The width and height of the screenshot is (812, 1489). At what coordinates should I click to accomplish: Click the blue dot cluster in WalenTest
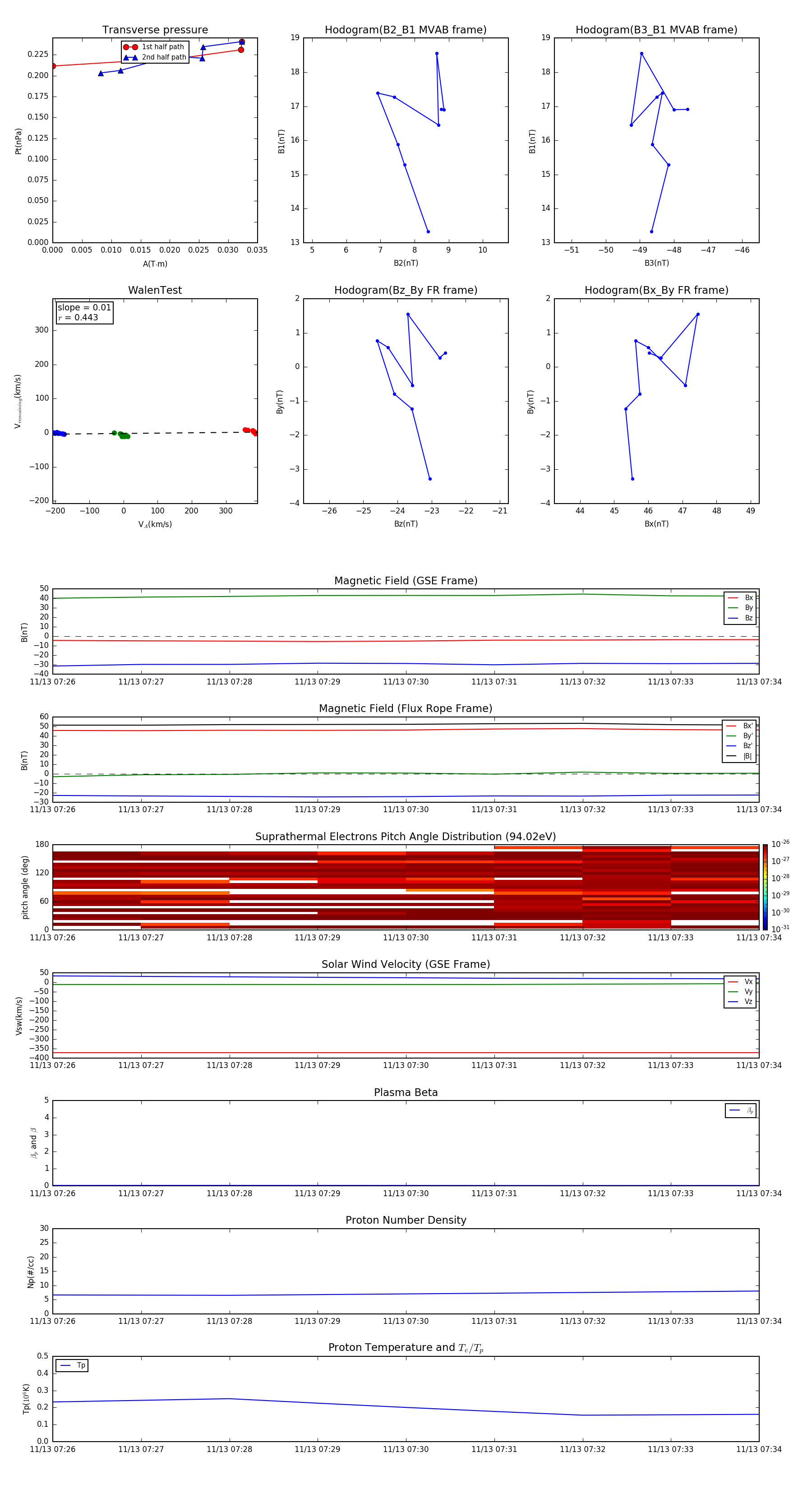(x=58, y=433)
